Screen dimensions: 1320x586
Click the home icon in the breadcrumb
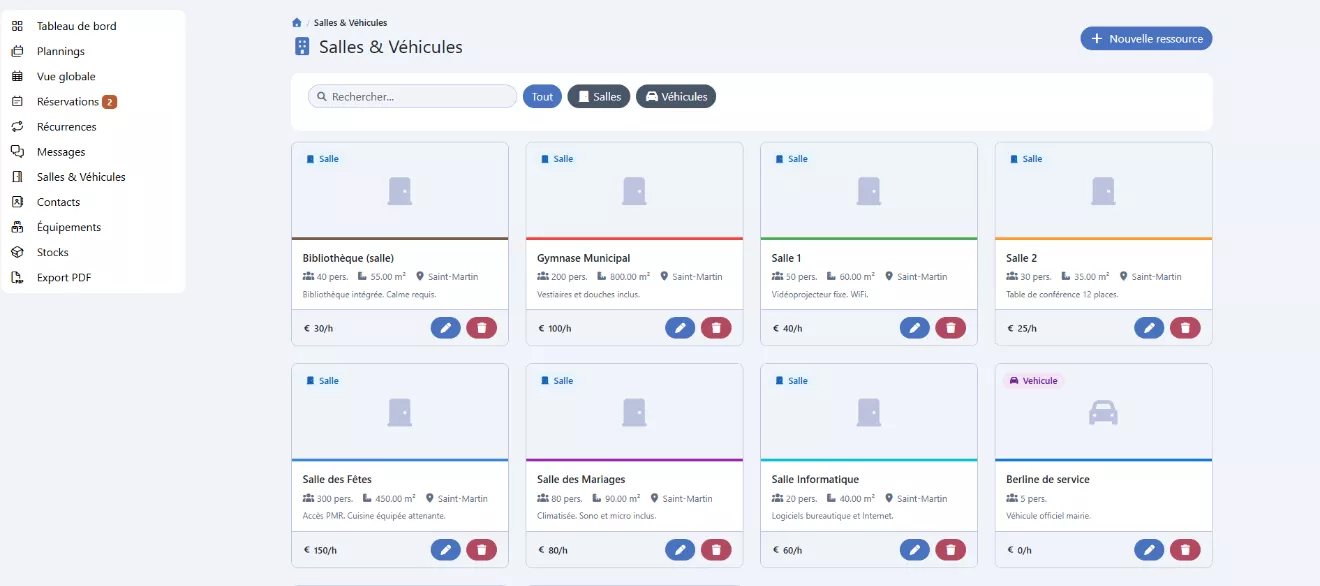[297, 23]
